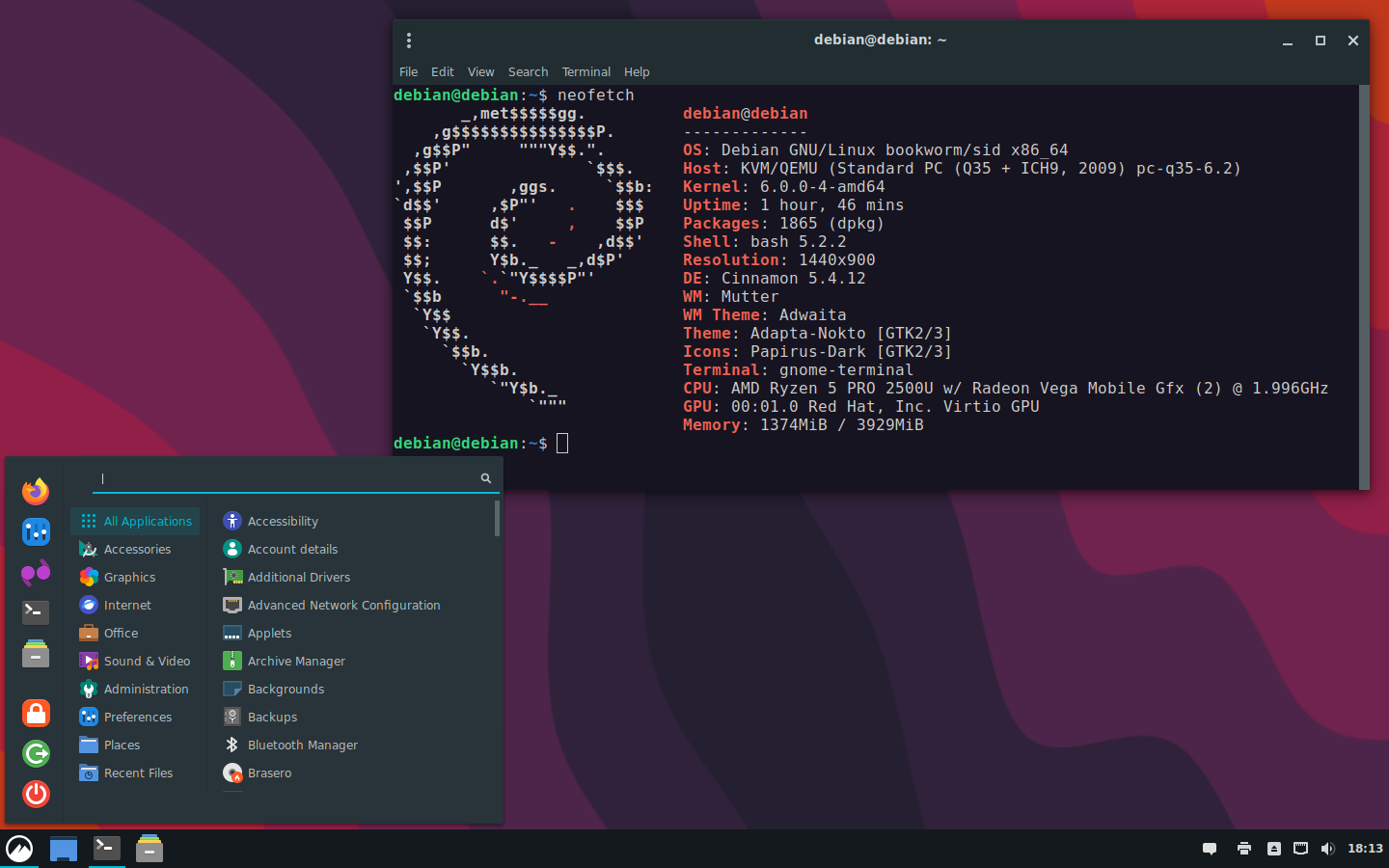
Task: Click the show desktop icon on the panel
Action: [64, 849]
